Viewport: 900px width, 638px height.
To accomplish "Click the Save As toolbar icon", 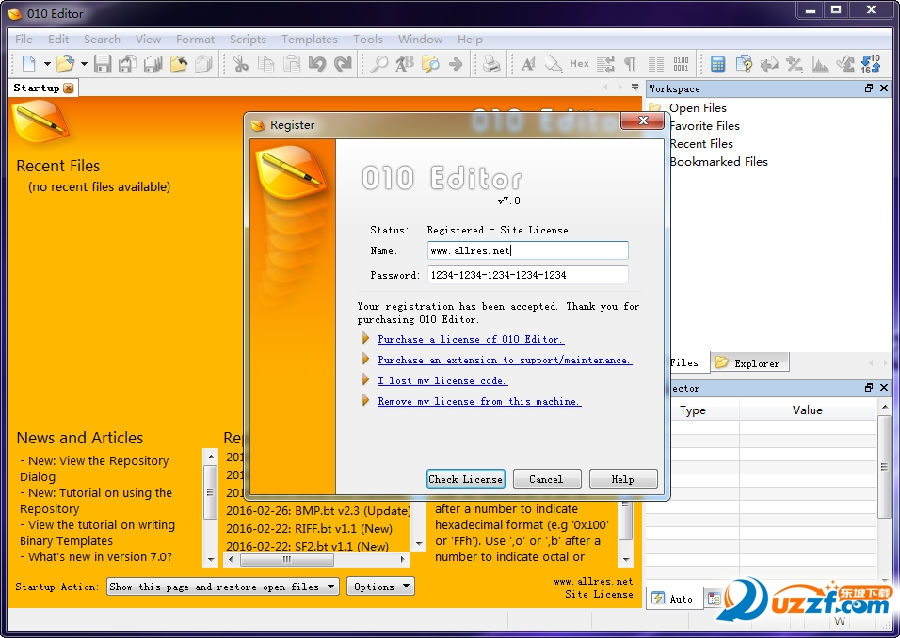I will [x=127, y=64].
